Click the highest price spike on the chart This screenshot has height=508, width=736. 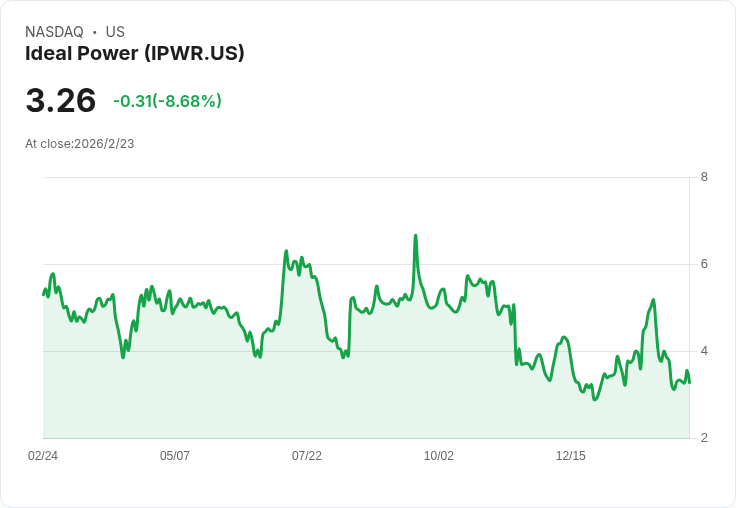tap(415, 236)
